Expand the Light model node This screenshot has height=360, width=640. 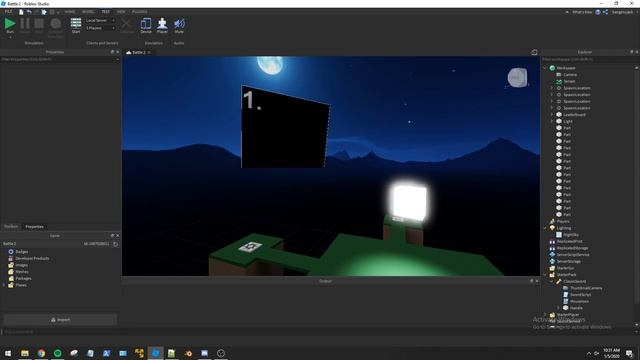(x=552, y=121)
